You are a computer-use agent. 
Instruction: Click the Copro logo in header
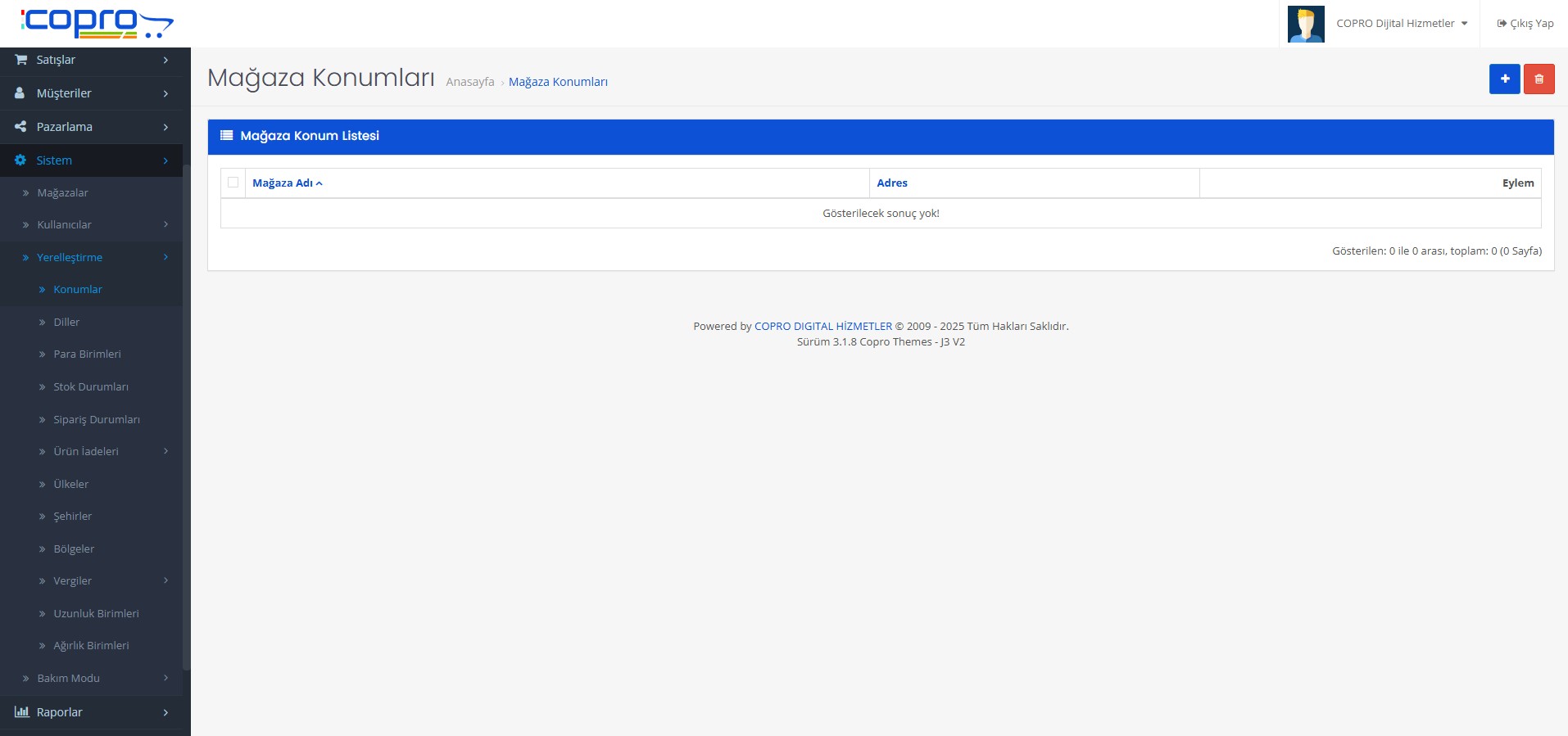[x=97, y=23]
